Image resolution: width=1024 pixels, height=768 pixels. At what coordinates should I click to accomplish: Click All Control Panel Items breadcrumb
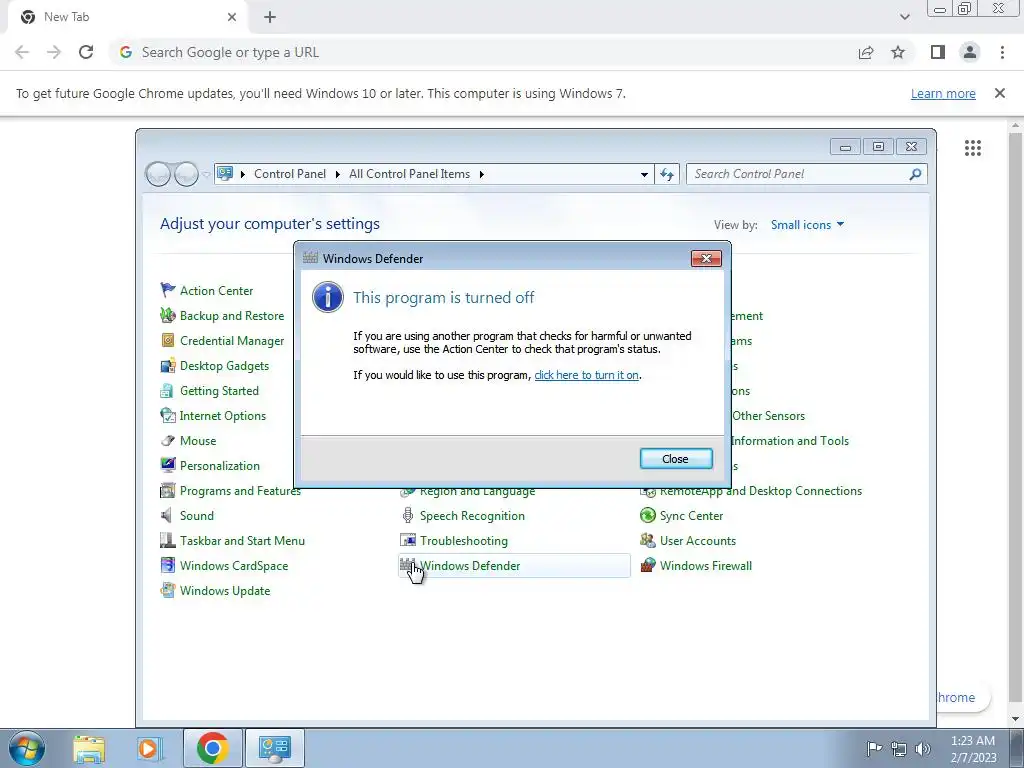click(x=409, y=174)
